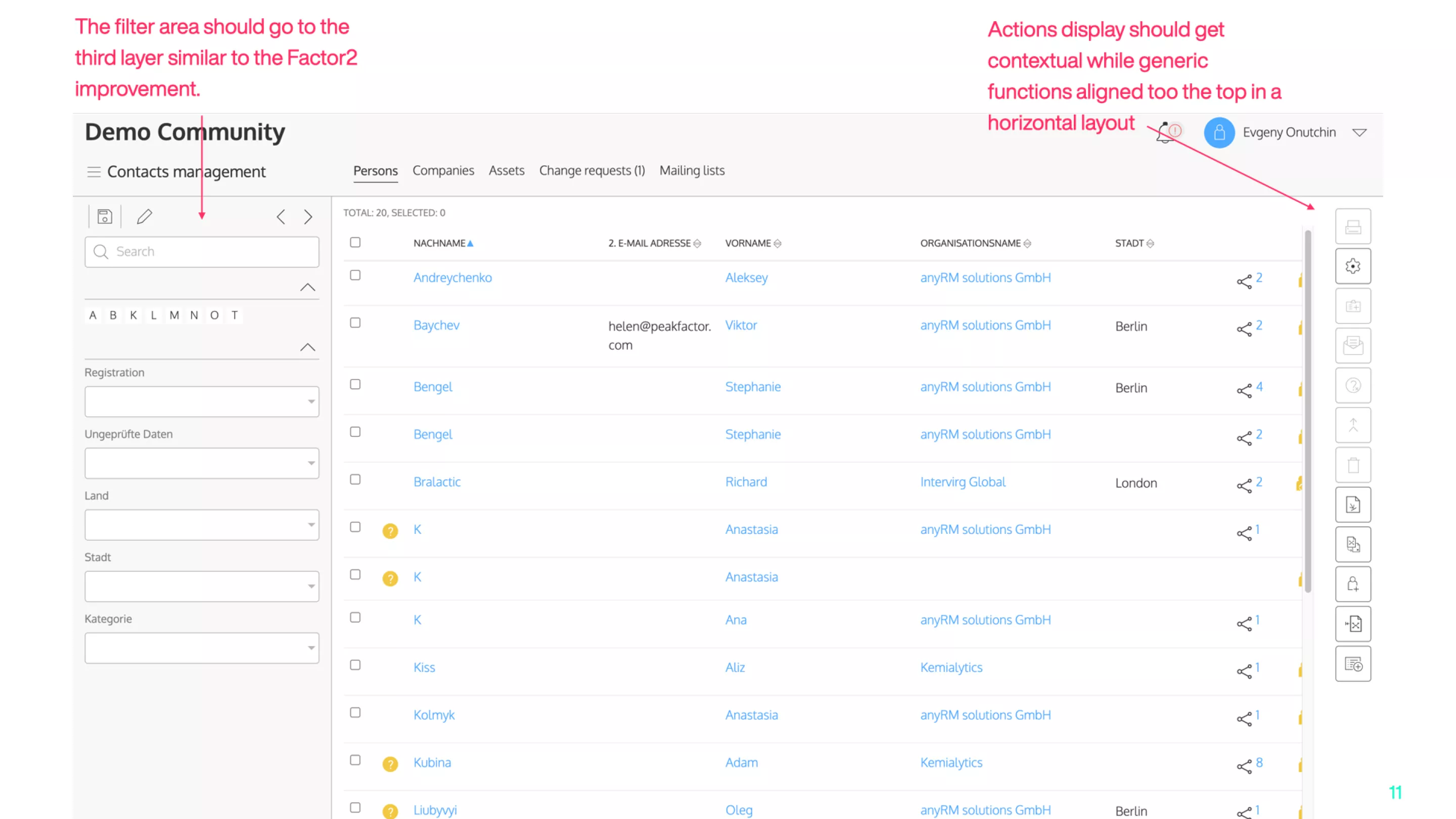
Task: Open user menu next to Evgeny Onutchin
Action: 1359,132
